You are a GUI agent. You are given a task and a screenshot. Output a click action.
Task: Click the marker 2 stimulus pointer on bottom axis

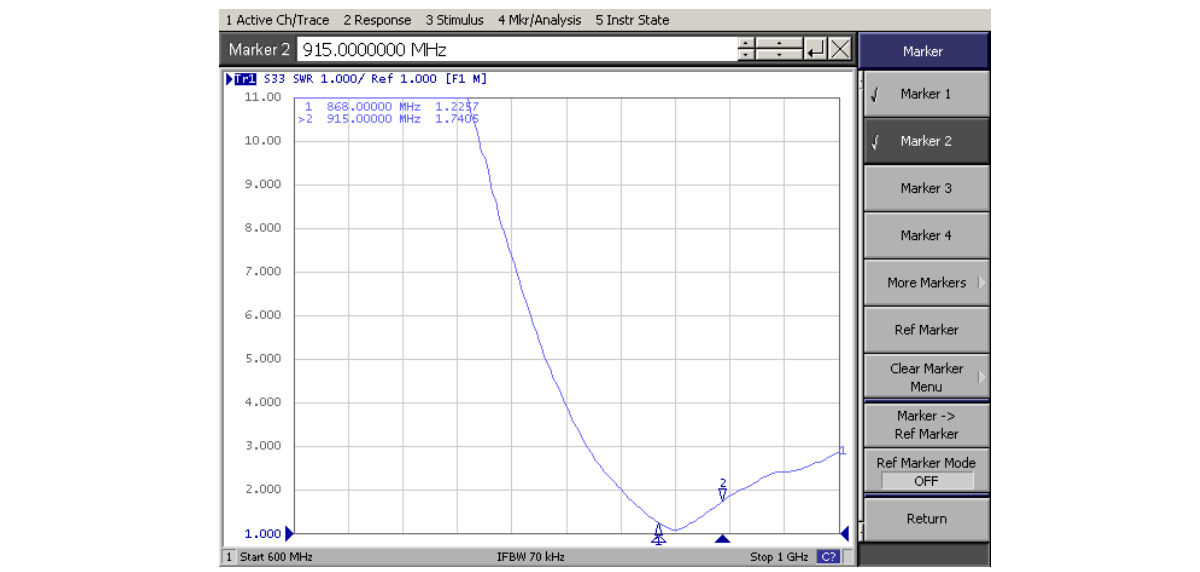click(x=723, y=539)
